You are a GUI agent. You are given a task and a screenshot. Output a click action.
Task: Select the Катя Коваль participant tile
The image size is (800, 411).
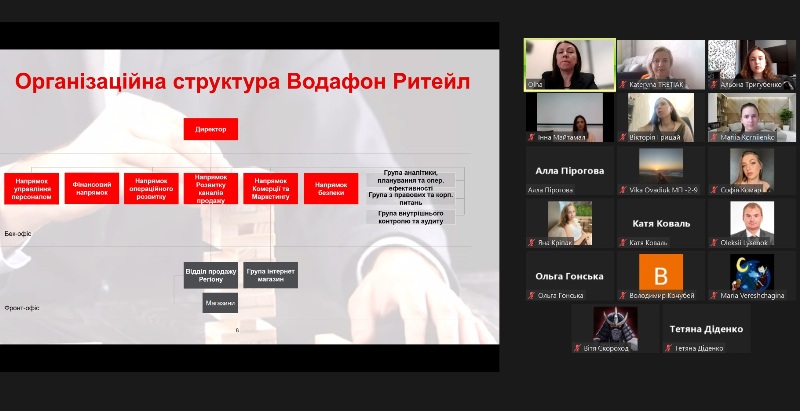(661, 223)
